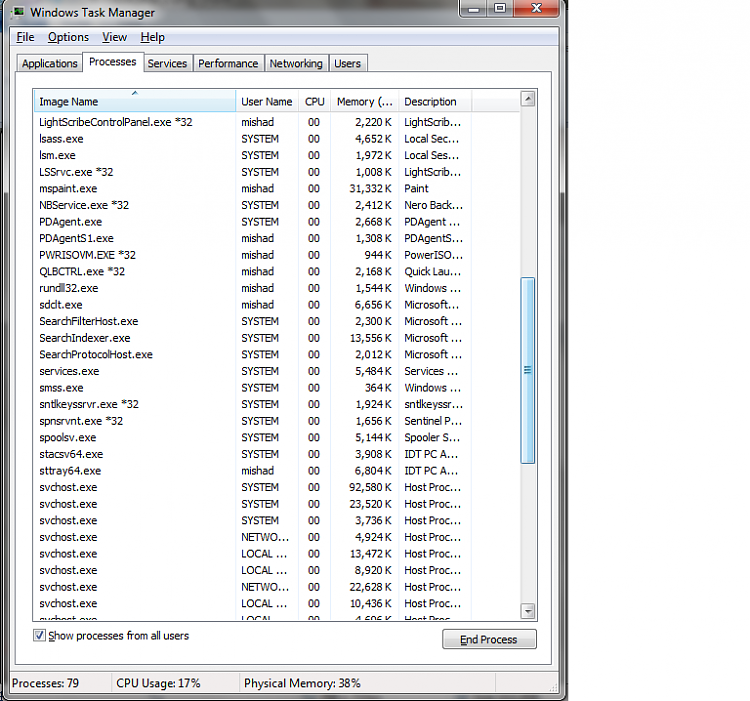Click the End Process button
Viewport: 750px width, 701px height.
tap(489, 639)
